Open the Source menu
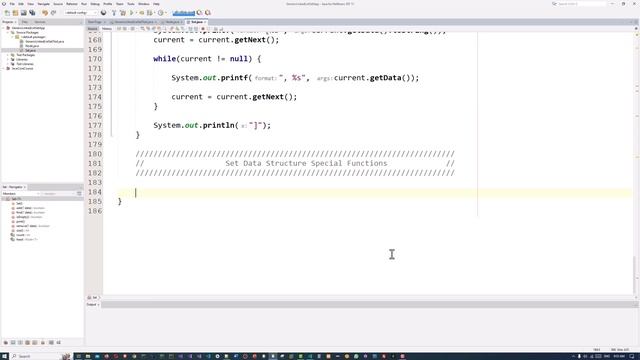 [58, 4]
